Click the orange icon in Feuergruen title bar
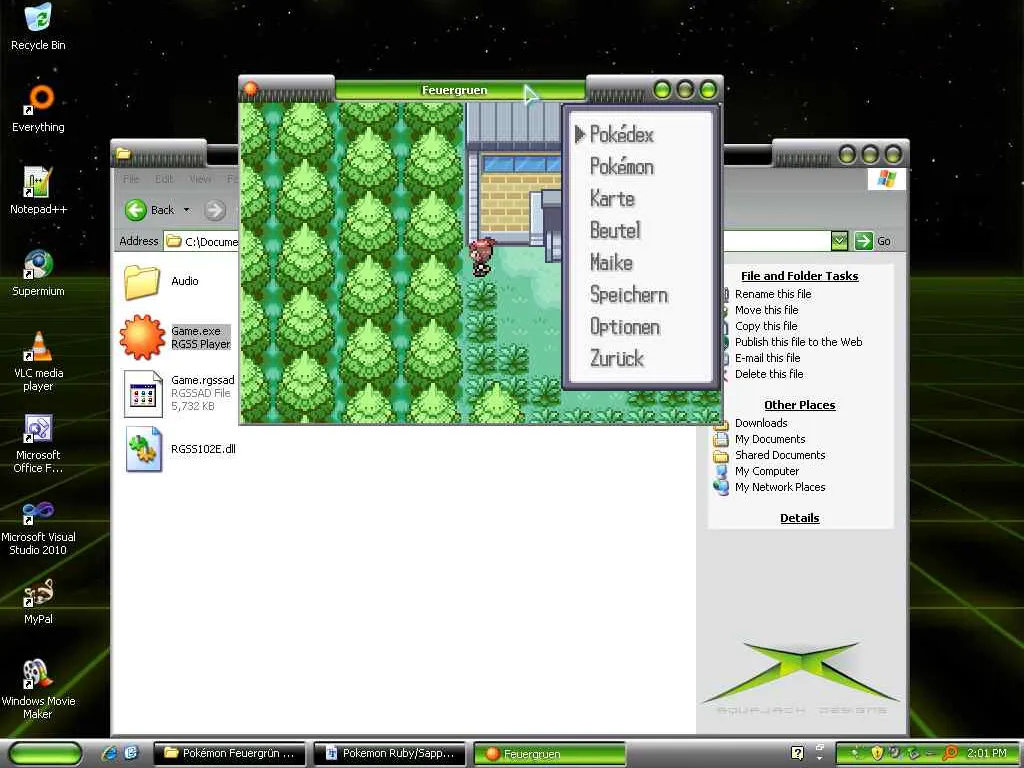This screenshot has height=768, width=1024. [250, 88]
